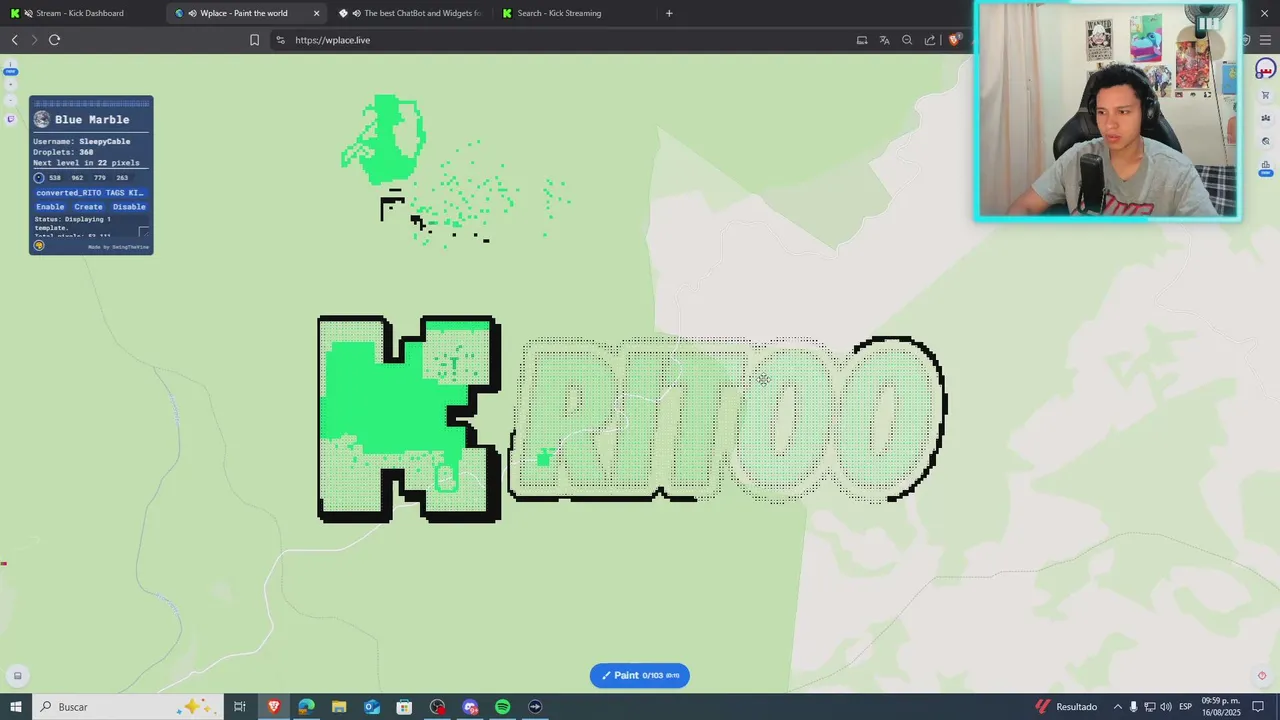Click the Blue Marble panel drag bar
1280x720 pixels.
pos(91,103)
